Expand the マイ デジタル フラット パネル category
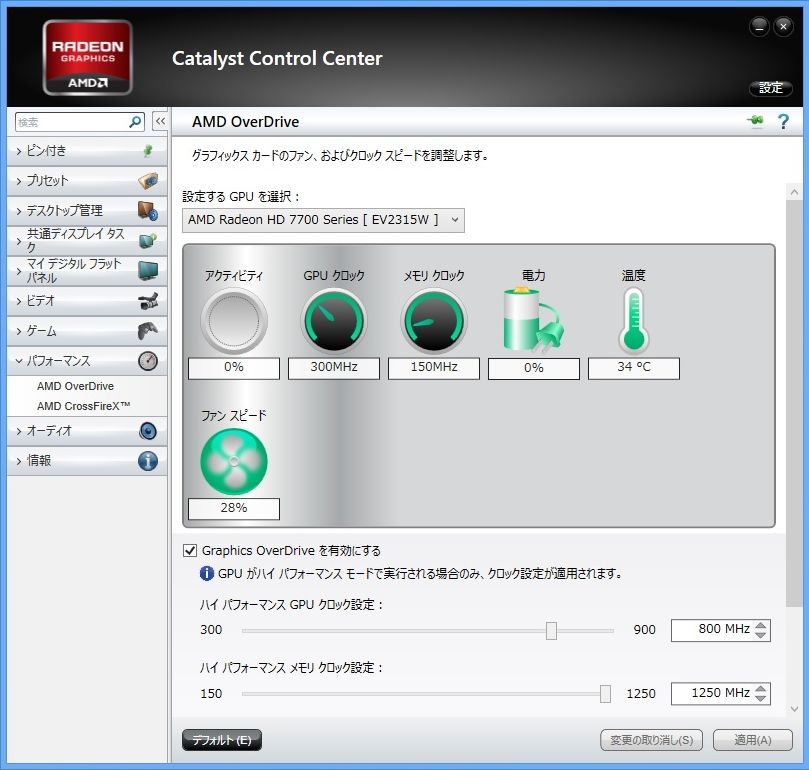The height and width of the screenshot is (770, 809). pos(87,270)
